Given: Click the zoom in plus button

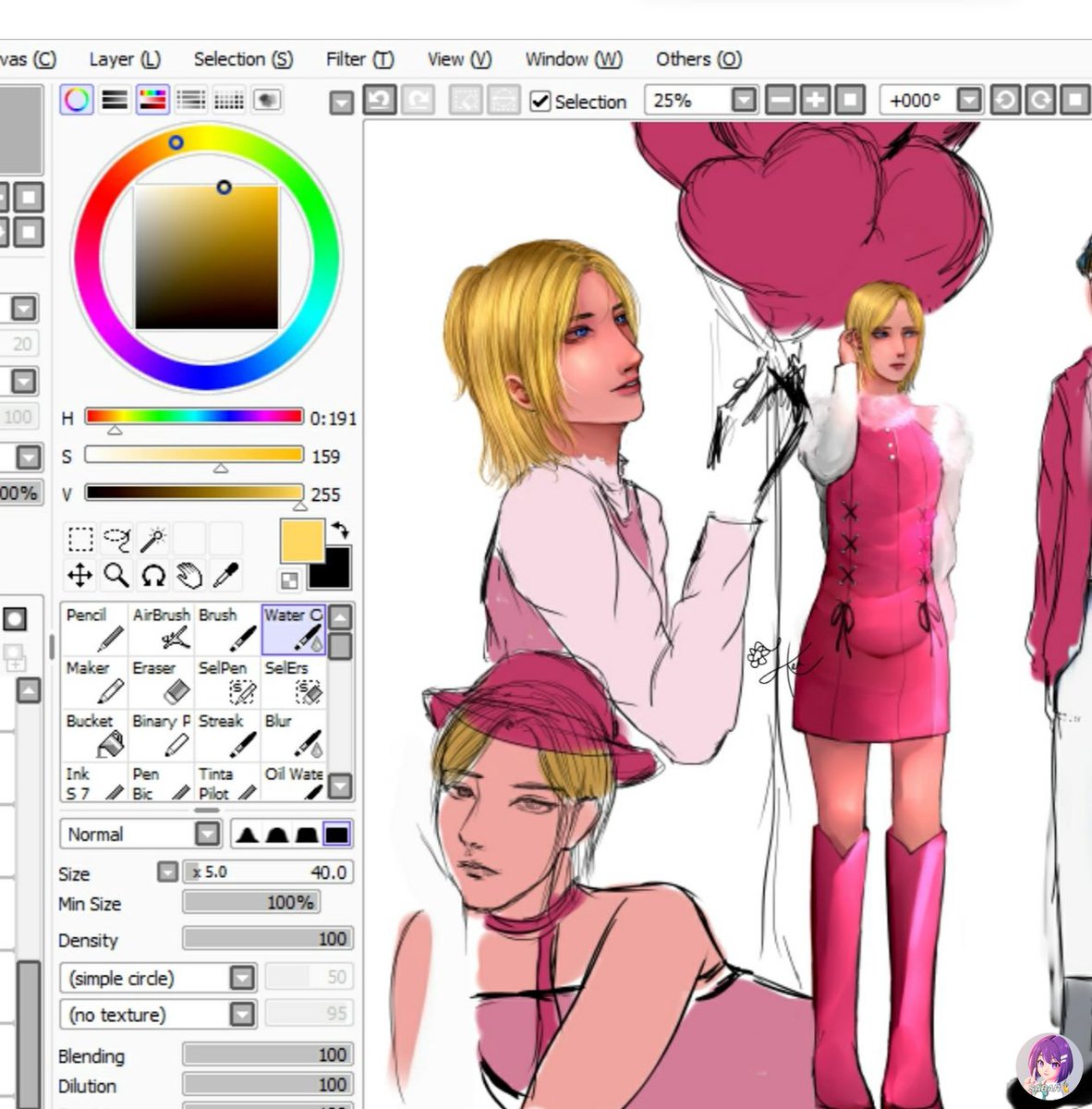Looking at the screenshot, I should click(x=815, y=100).
